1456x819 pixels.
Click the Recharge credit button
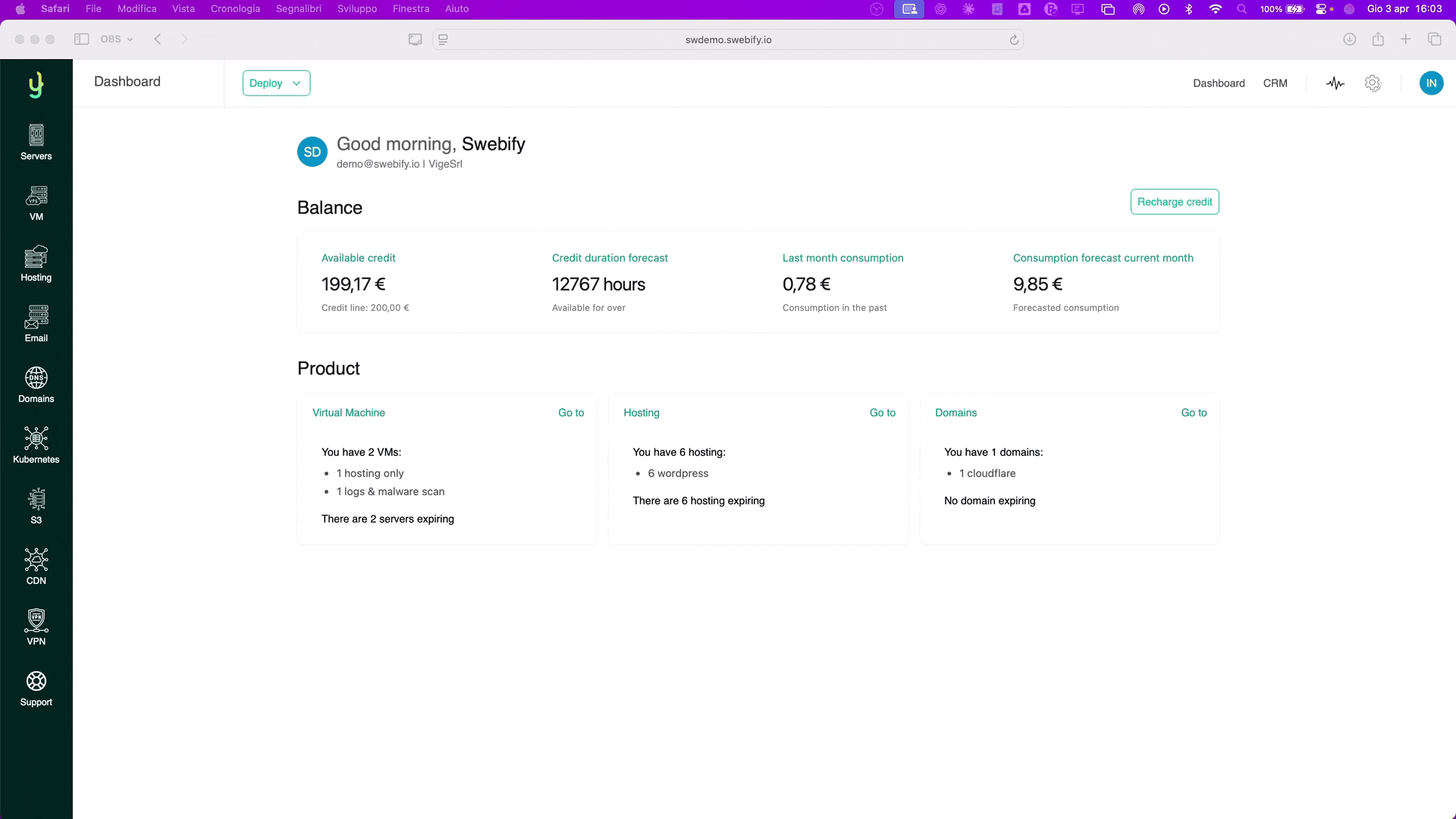click(x=1174, y=202)
